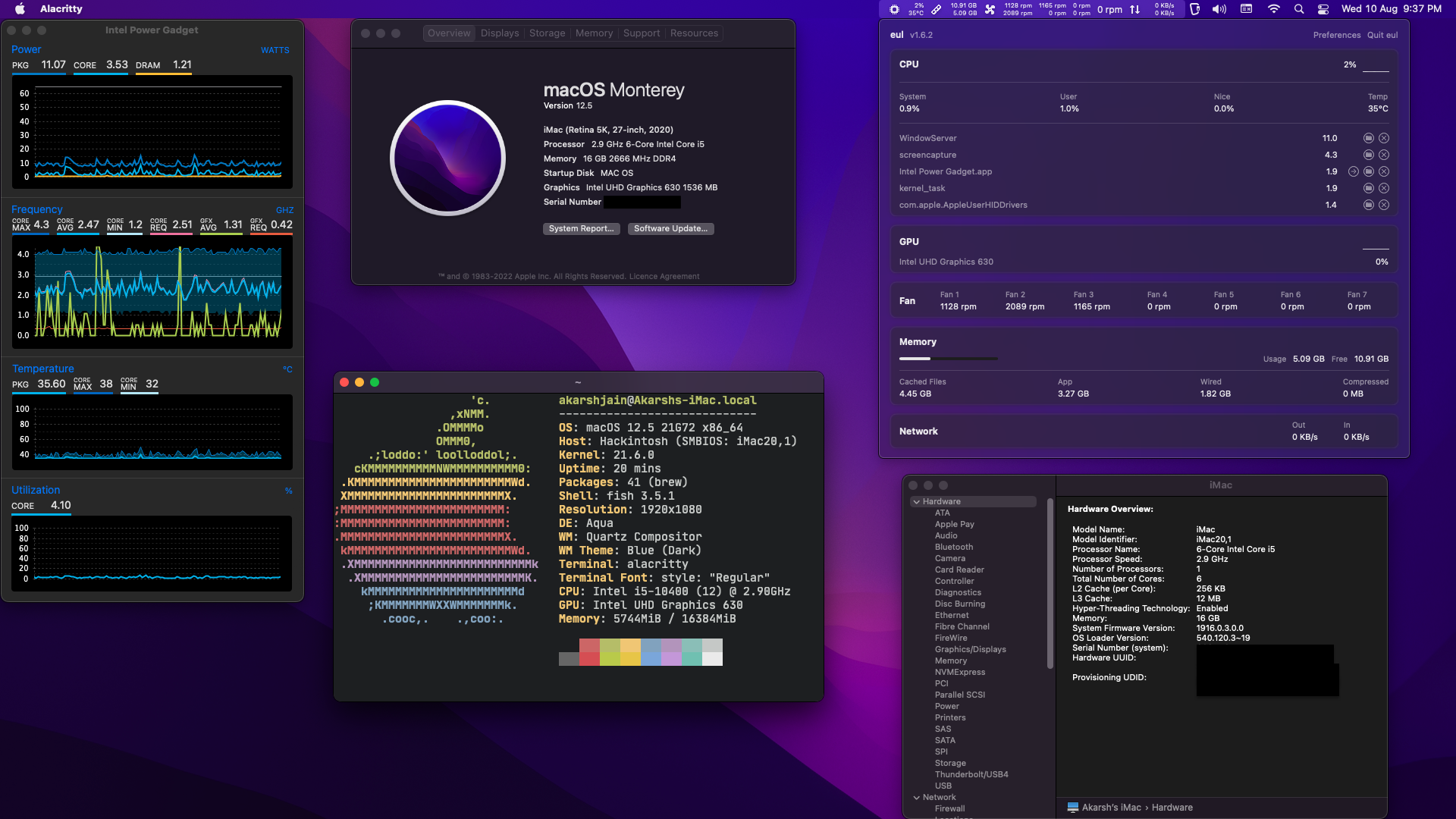Click the Frequency heading in Intel Power Gadget
Image resolution: width=1456 pixels, height=819 pixels.
(36, 209)
